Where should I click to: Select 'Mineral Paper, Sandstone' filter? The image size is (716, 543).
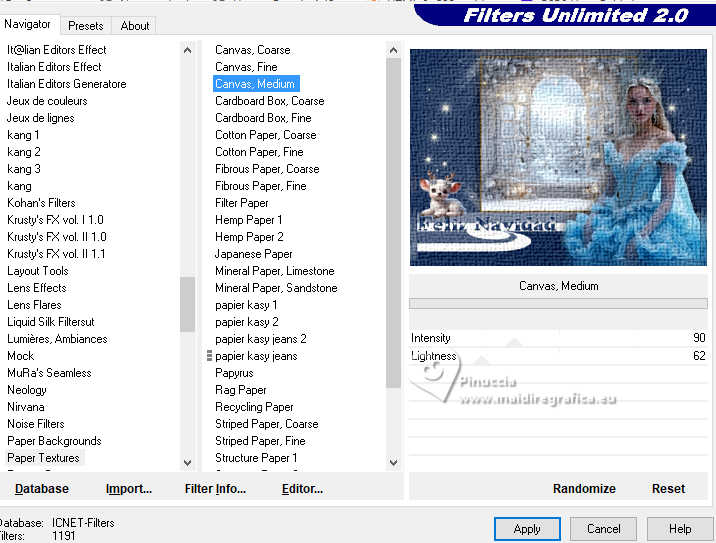point(276,288)
